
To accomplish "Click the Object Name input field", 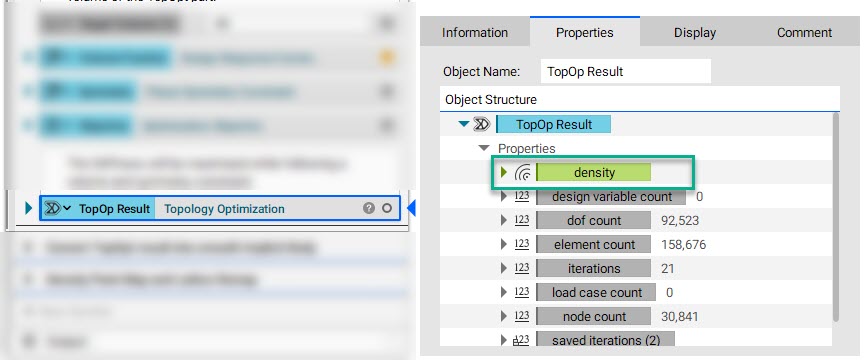I will tap(626, 71).
